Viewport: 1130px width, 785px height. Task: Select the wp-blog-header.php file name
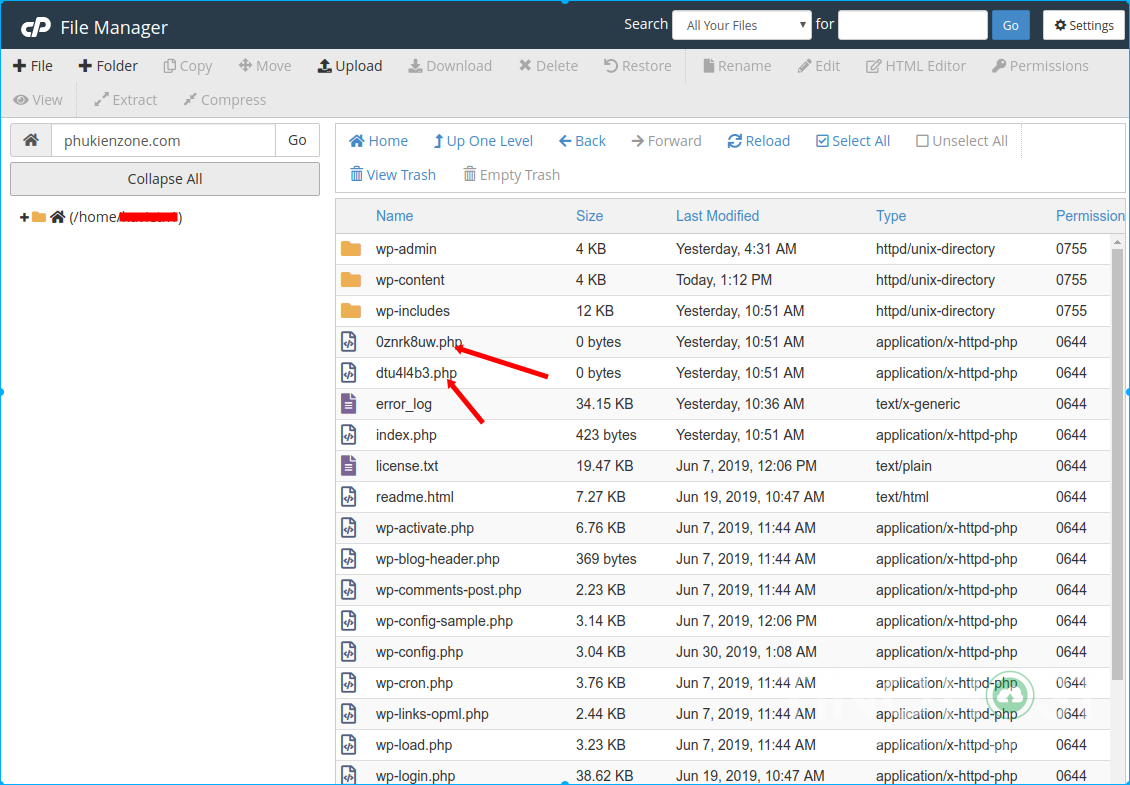[437, 559]
